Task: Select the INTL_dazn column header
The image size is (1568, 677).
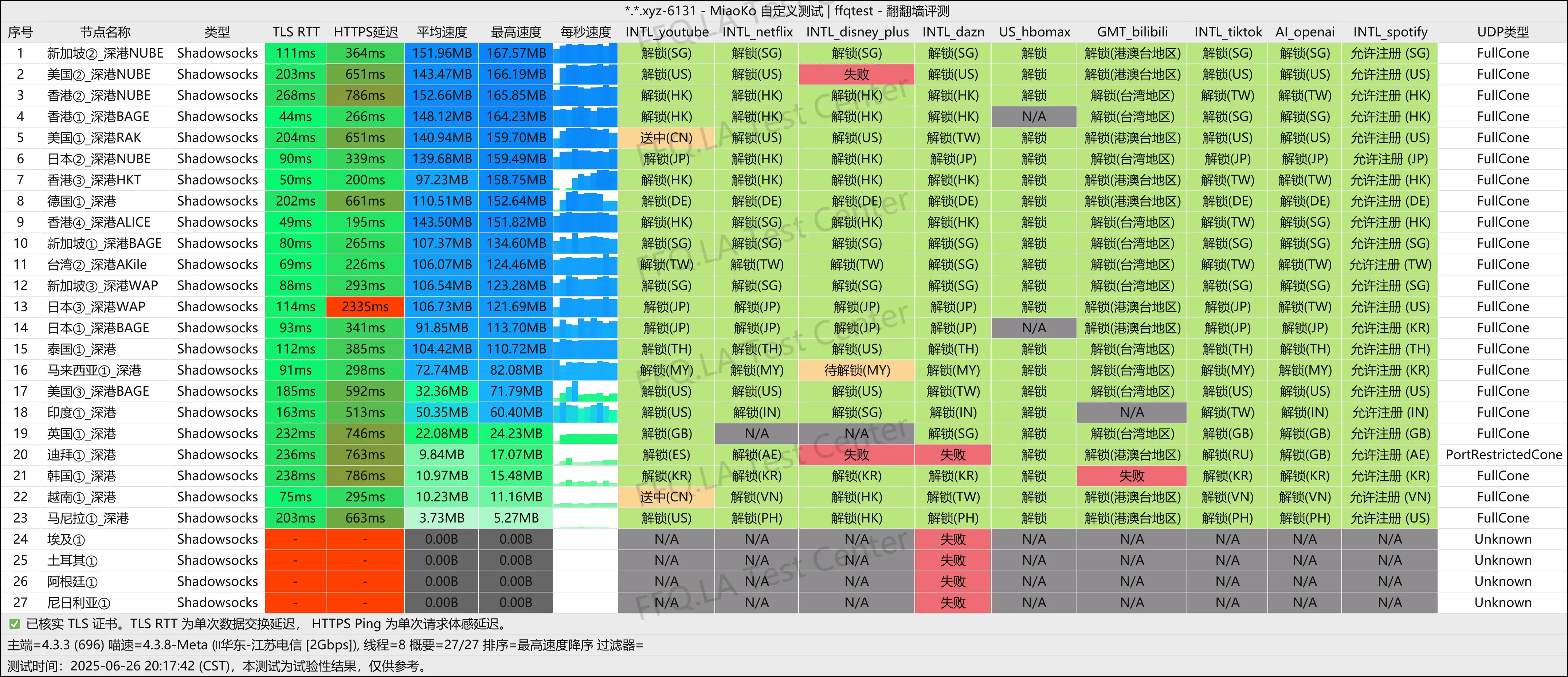Action: 953,32
